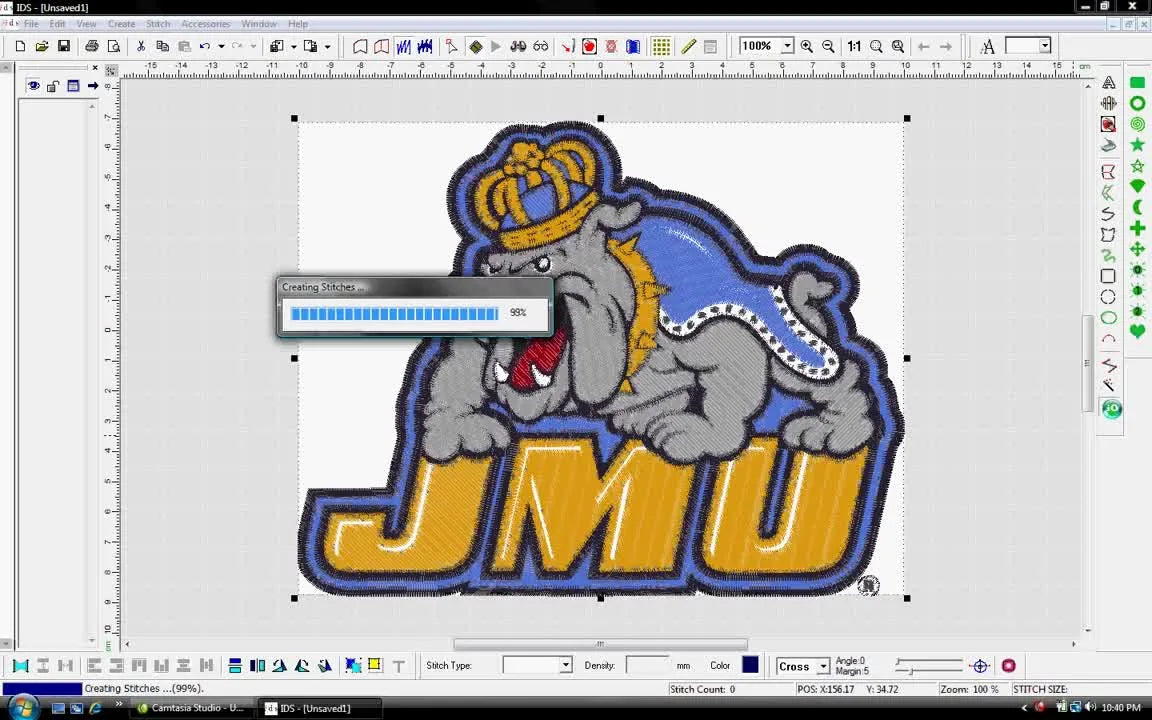Switch to Camtasia Studio taskbar button
This screenshot has height=720, width=1152.
click(x=192, y=708)
